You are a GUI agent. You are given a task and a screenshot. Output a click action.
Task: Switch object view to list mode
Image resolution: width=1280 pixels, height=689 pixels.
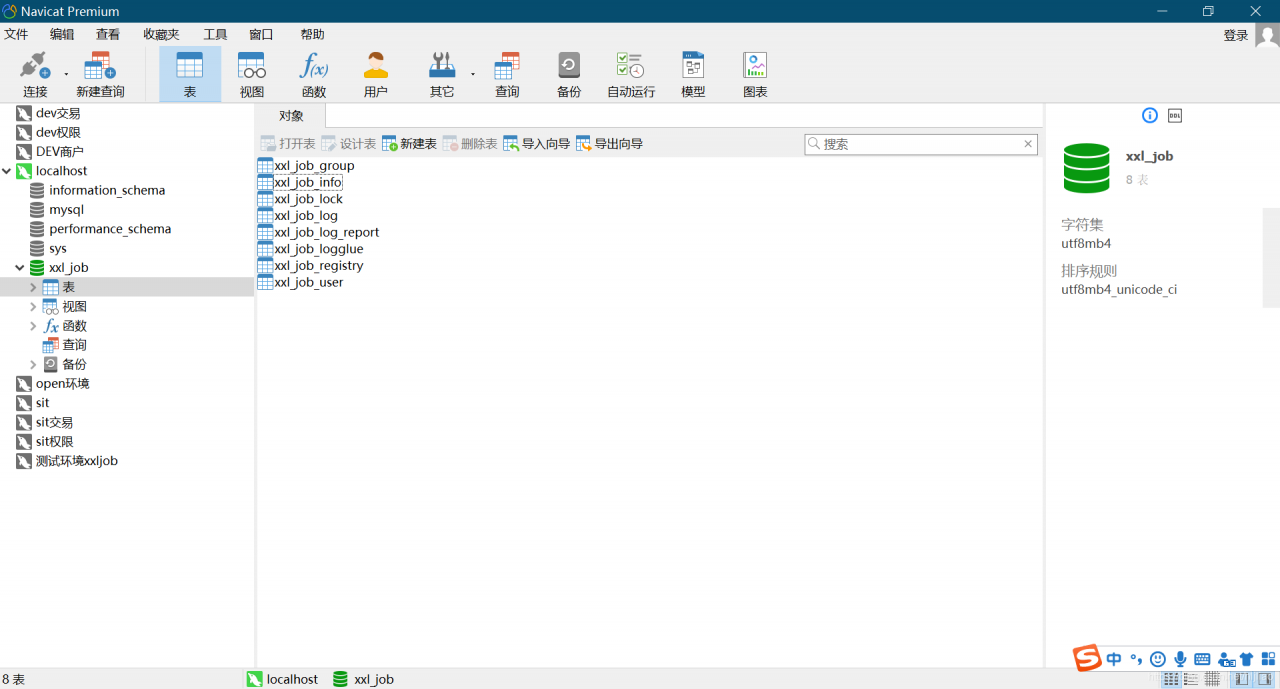[1171, 679]
